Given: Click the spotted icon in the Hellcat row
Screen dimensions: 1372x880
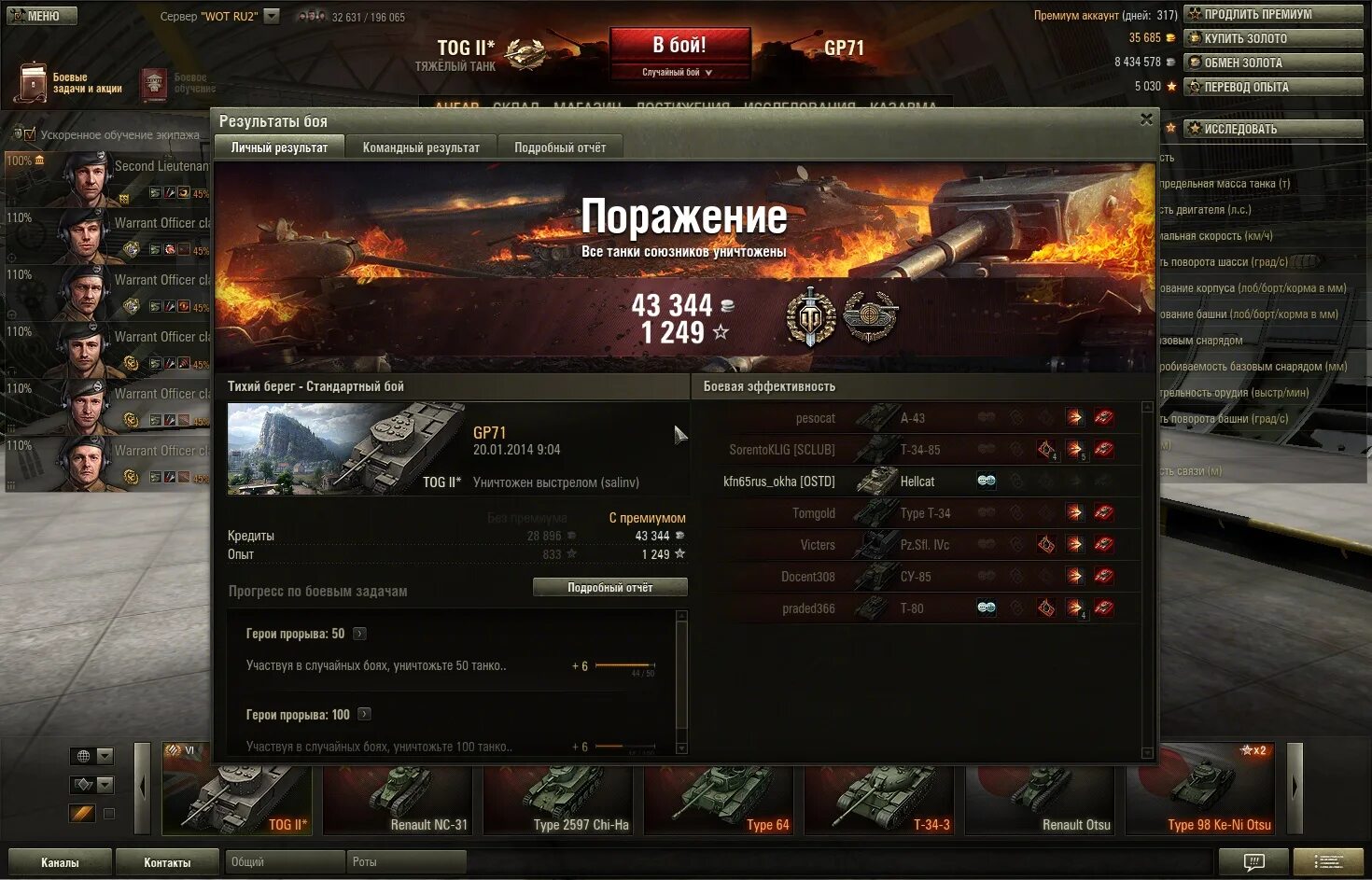Looking at the screenshot, I should pos(987,482).
